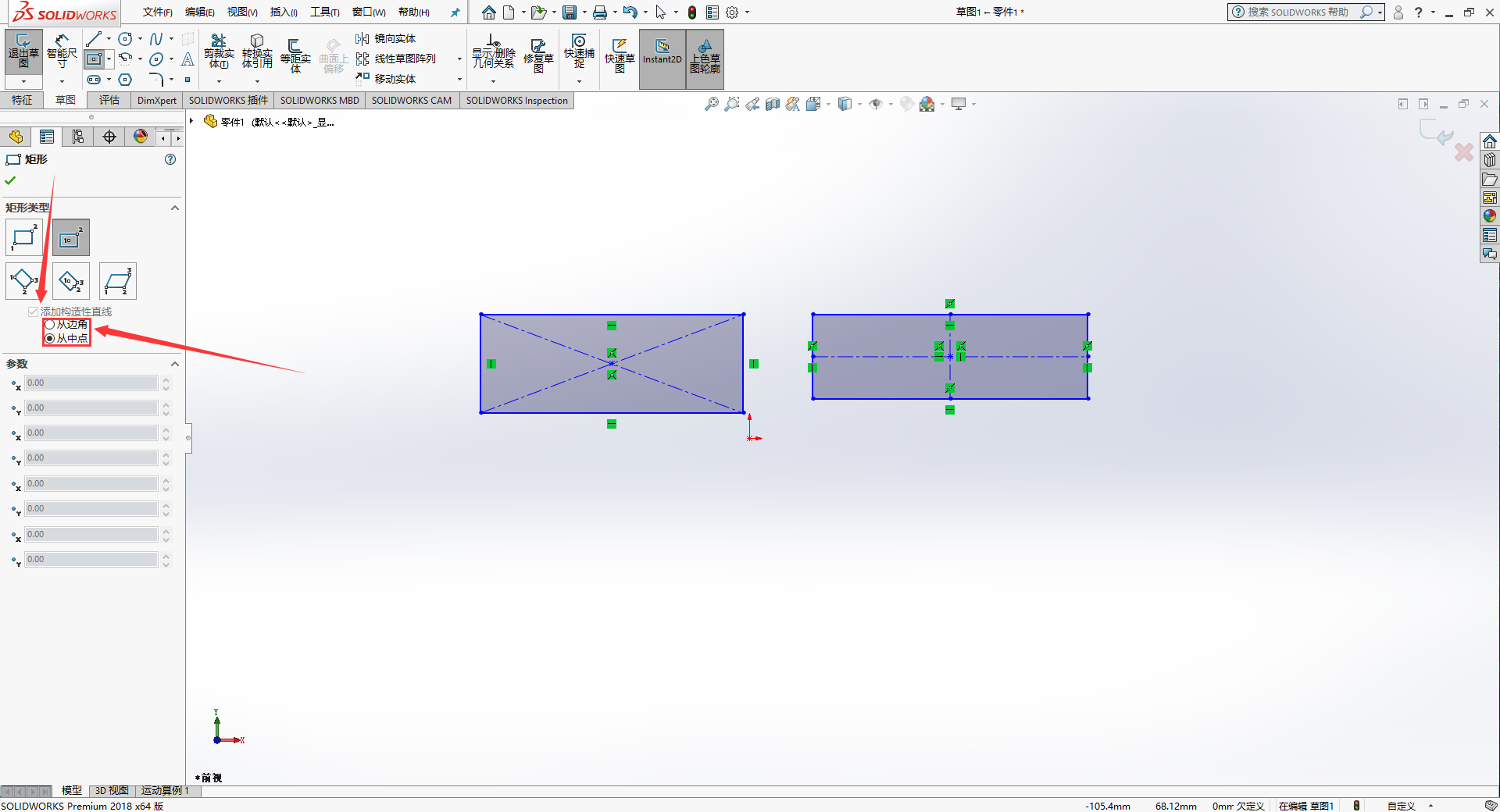The width and height of the screenshot is (1500, 812).
Task: Choose 3 Point Center Rectangle type
Action: click(x=71, y=281)
